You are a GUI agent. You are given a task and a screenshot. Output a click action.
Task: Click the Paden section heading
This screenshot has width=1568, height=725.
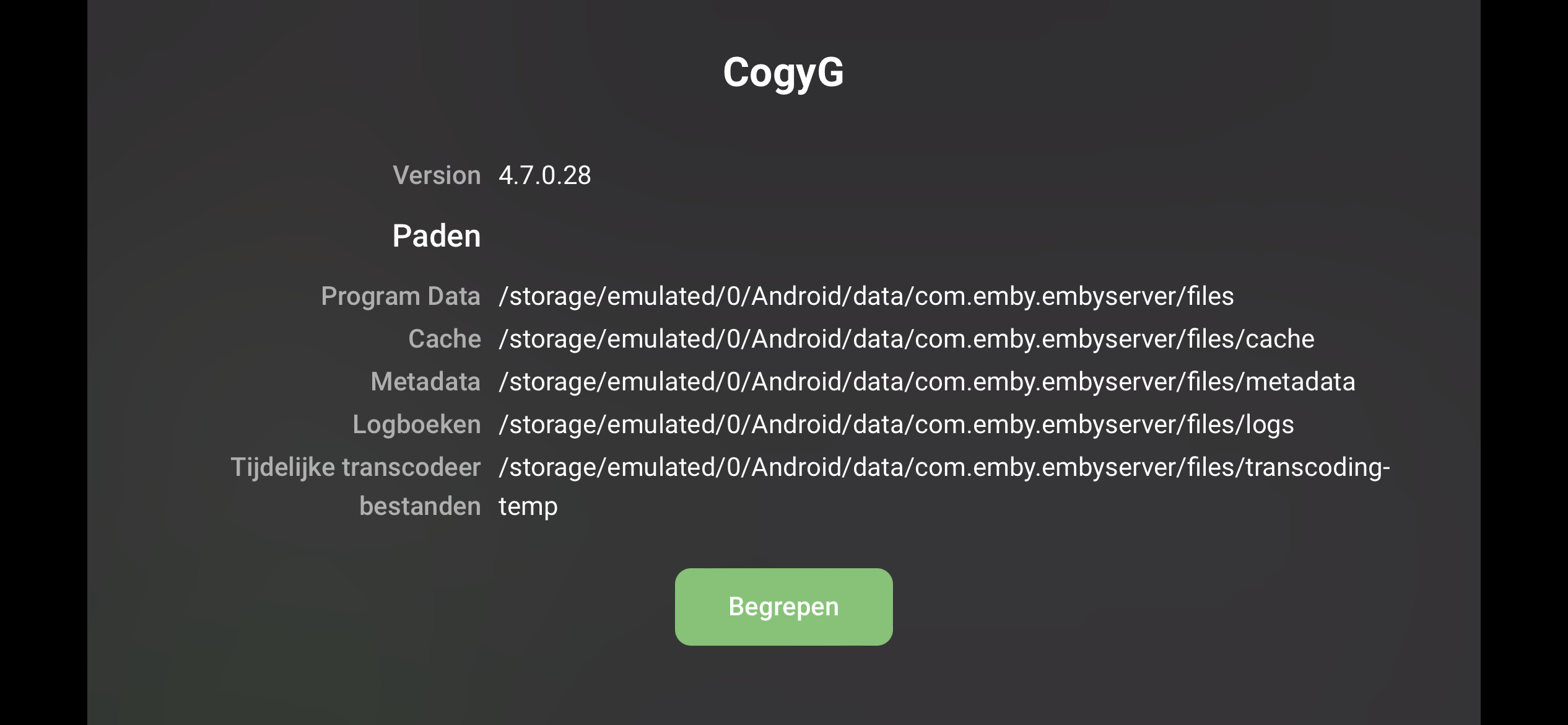pyautogui.click(x=437, y=236)
